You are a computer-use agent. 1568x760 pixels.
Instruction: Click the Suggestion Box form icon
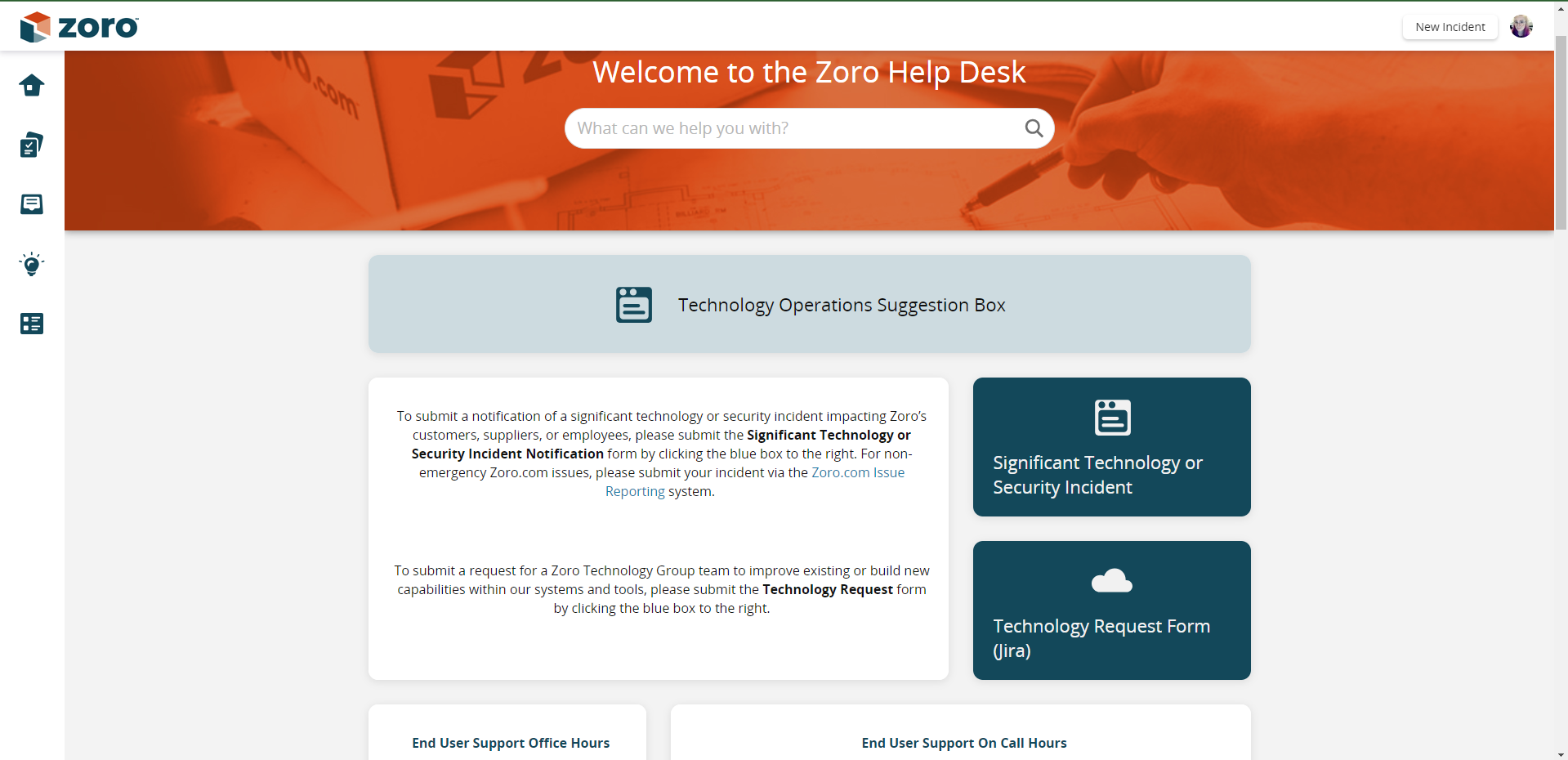[x=634, y=305]
